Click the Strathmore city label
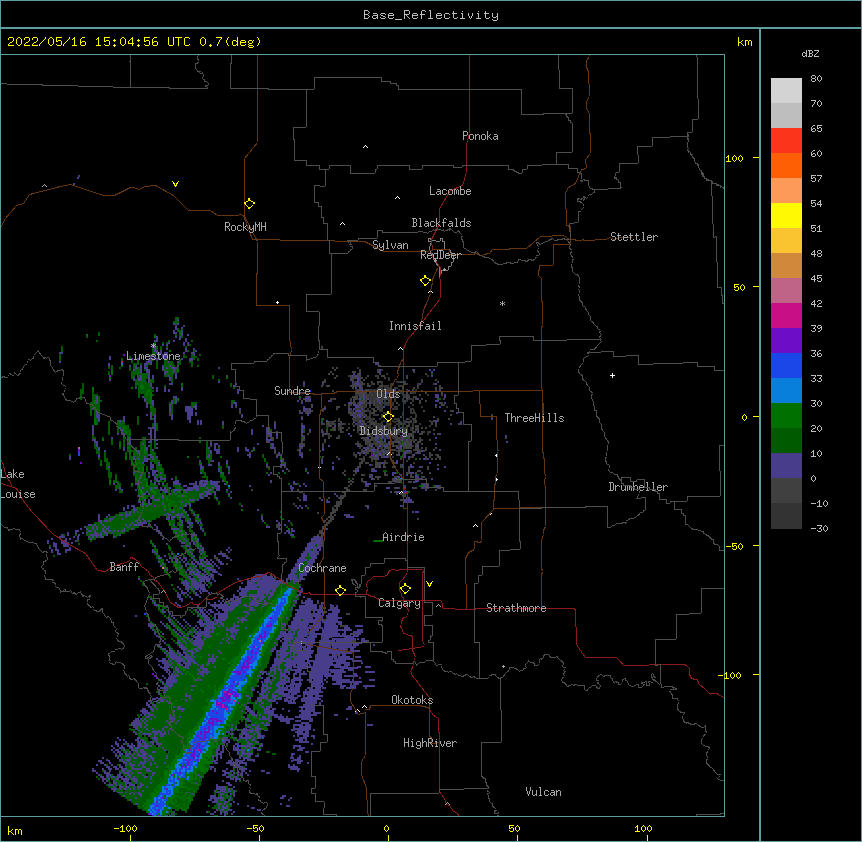 pos(516,608)
